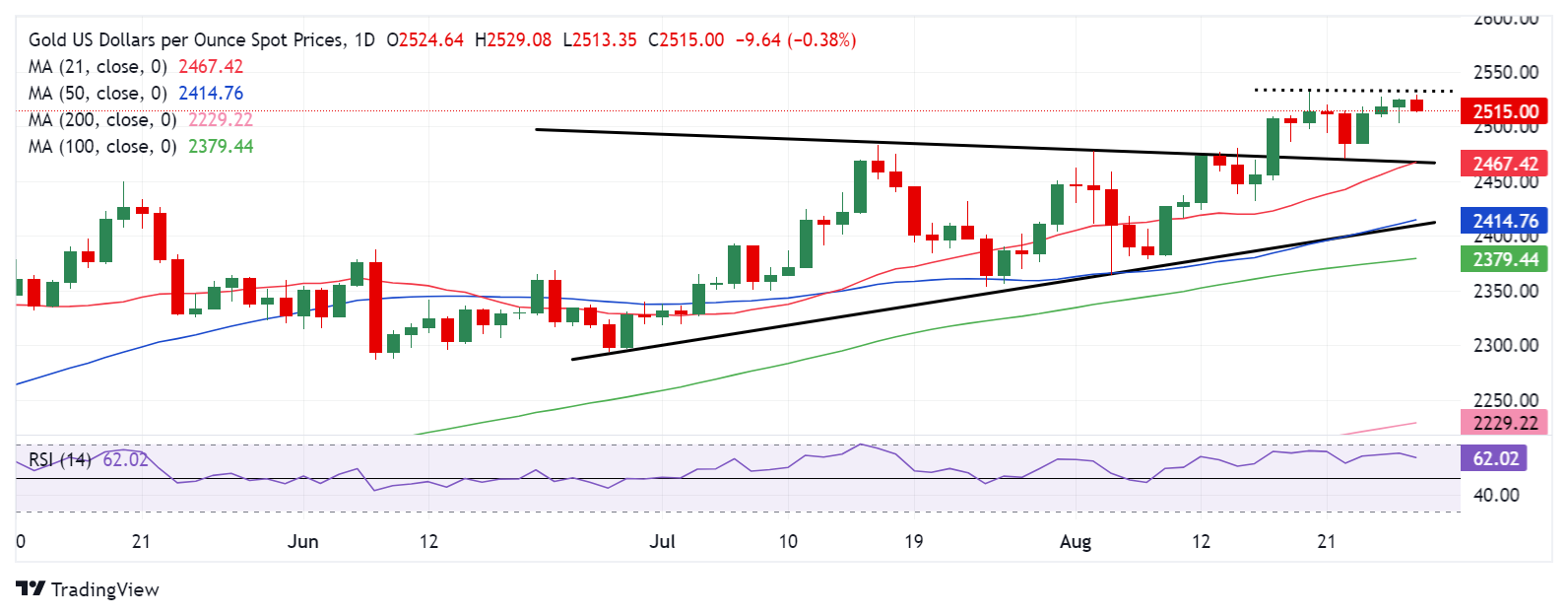The height and width of the screenshot is (616, 1568).
Task: Click the pink 2229.22 MA price tag
Action: tap(1504, 423)
